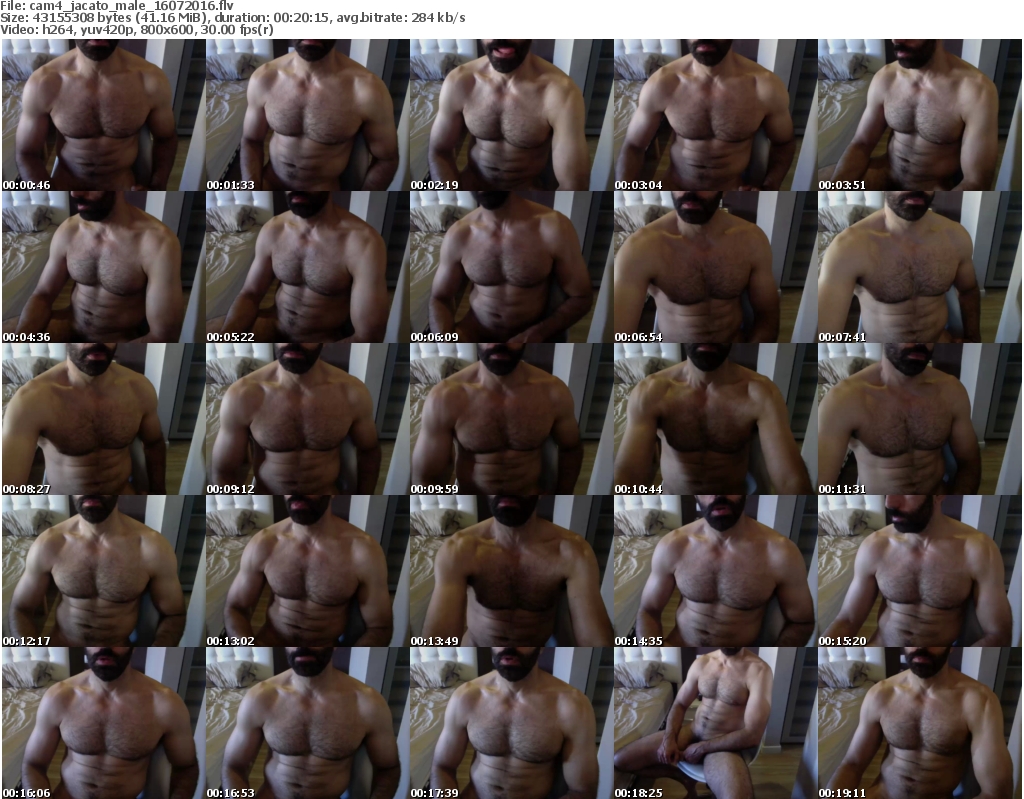Click the frame at 00:09:12
This screenshot has height=799, width=1024.
tap(307, 419)
